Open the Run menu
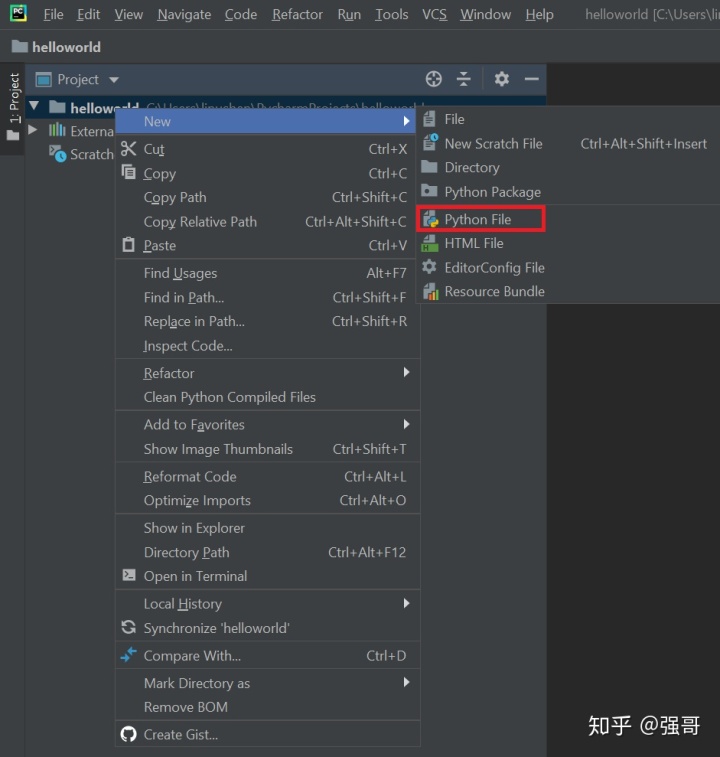 (349, 14)
